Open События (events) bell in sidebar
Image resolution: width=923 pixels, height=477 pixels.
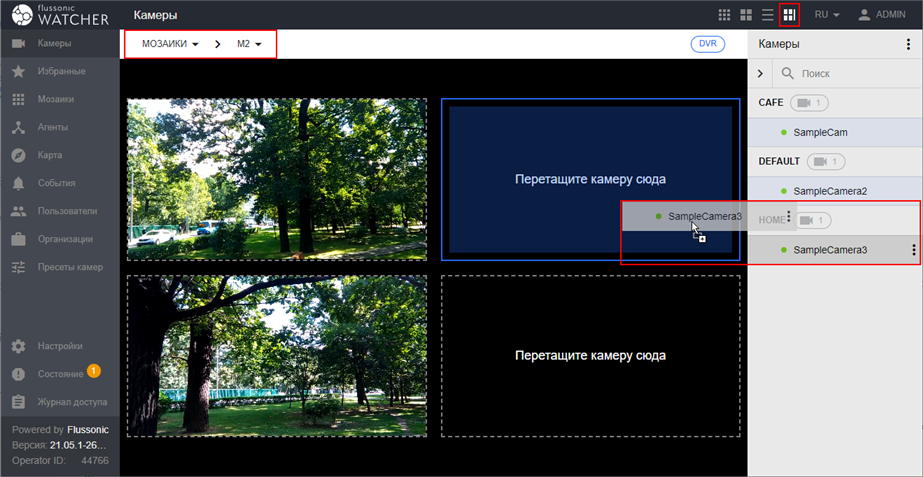point(18,183)
